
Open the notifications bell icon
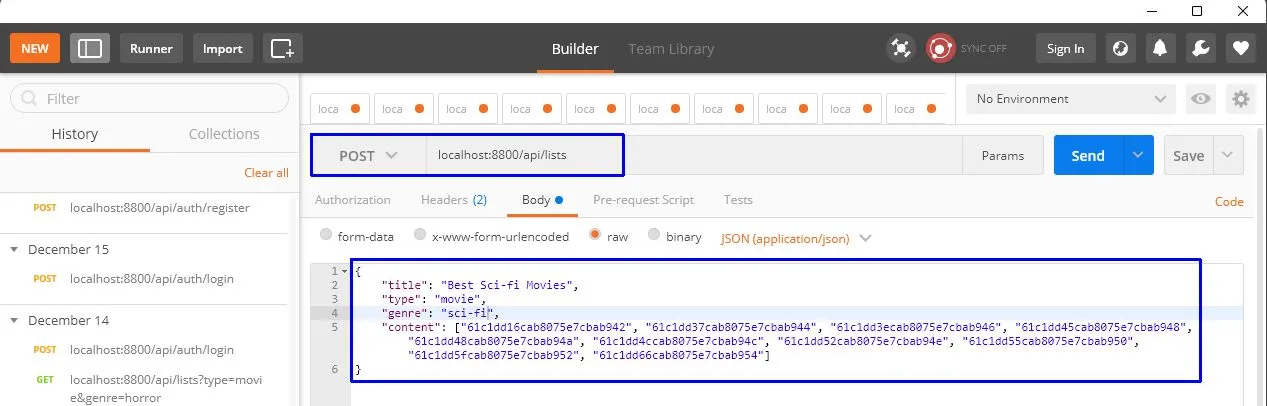click(1160, 48)
